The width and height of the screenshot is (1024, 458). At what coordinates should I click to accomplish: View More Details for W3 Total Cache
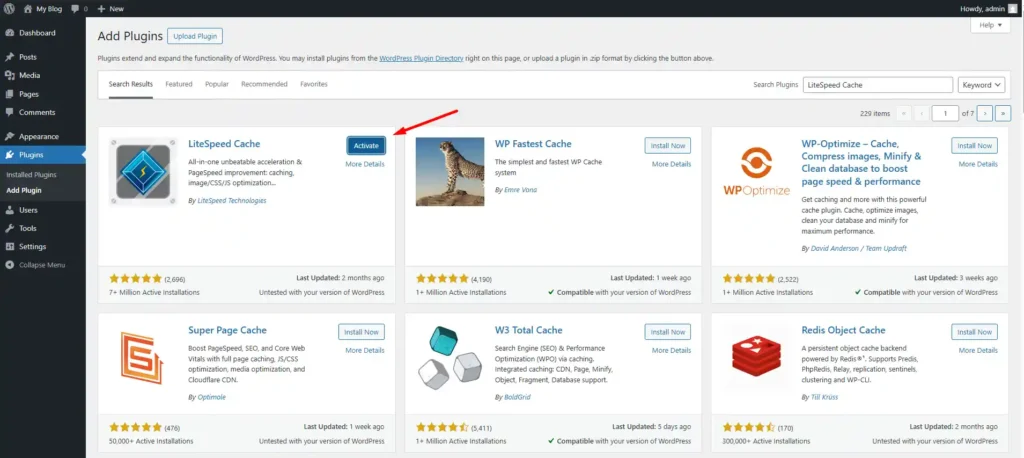(x=671, y=350)
